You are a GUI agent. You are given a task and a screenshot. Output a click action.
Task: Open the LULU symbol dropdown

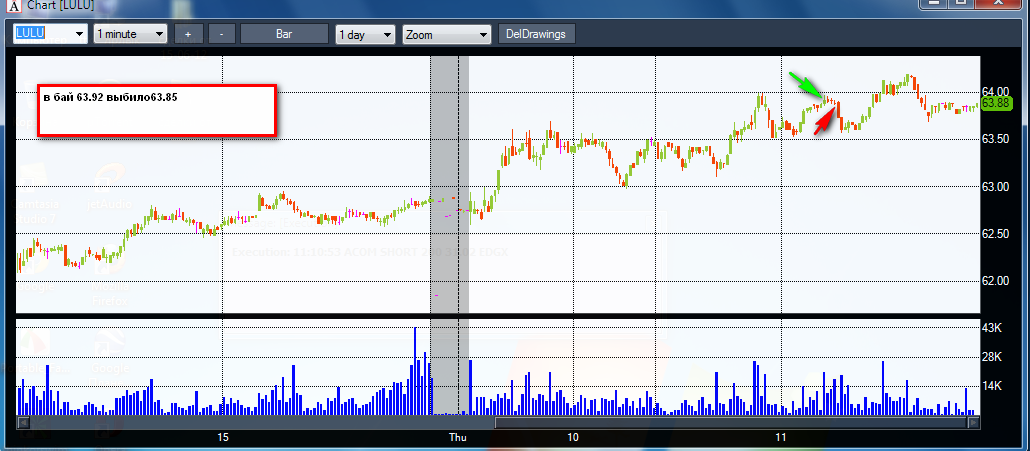(x=51, y=34)
